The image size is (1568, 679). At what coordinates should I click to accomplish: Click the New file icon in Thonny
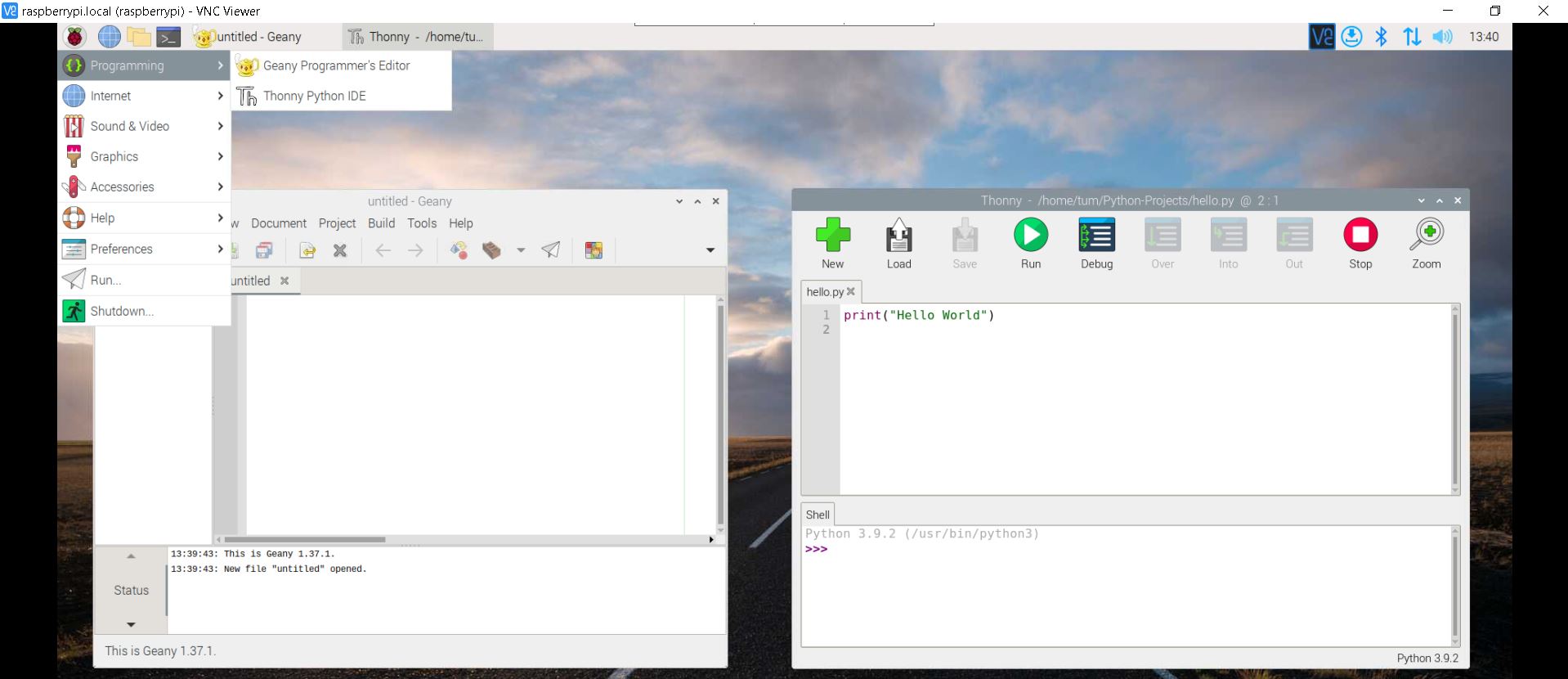(x=832, y=236)
